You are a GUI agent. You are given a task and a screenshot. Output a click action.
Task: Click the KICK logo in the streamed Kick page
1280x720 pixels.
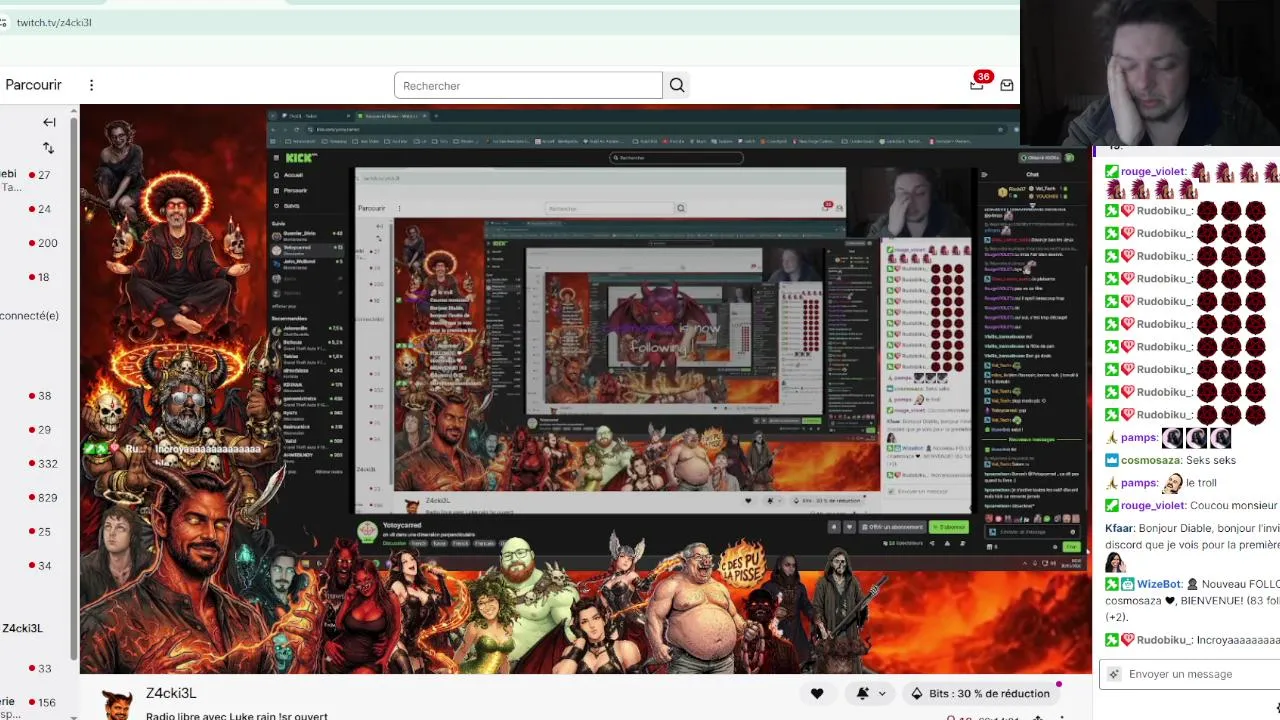click(x=300, y=158)
